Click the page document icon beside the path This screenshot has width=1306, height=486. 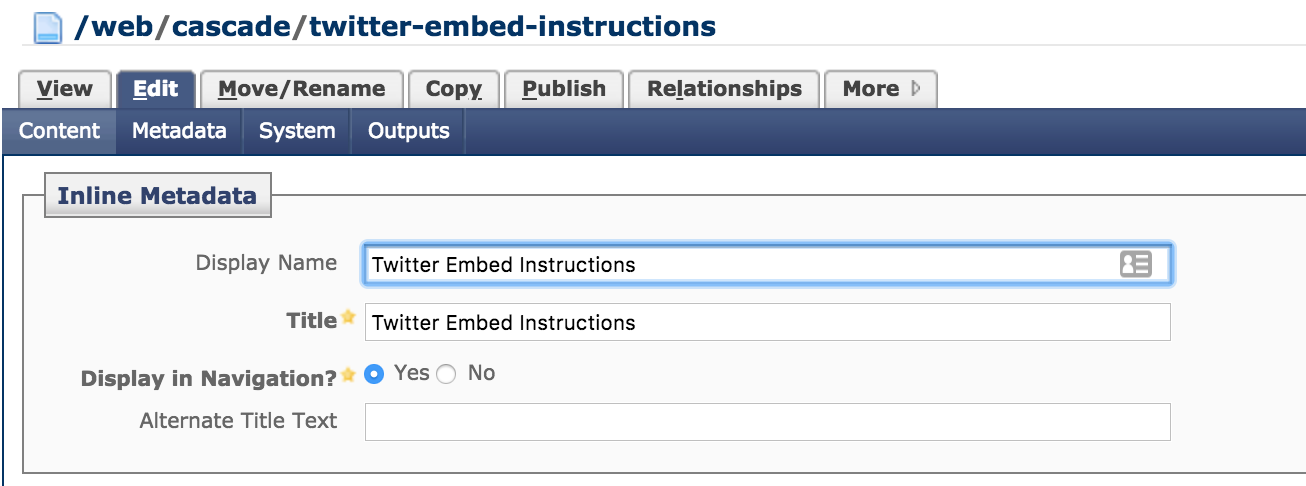click(x=48, y=27)
